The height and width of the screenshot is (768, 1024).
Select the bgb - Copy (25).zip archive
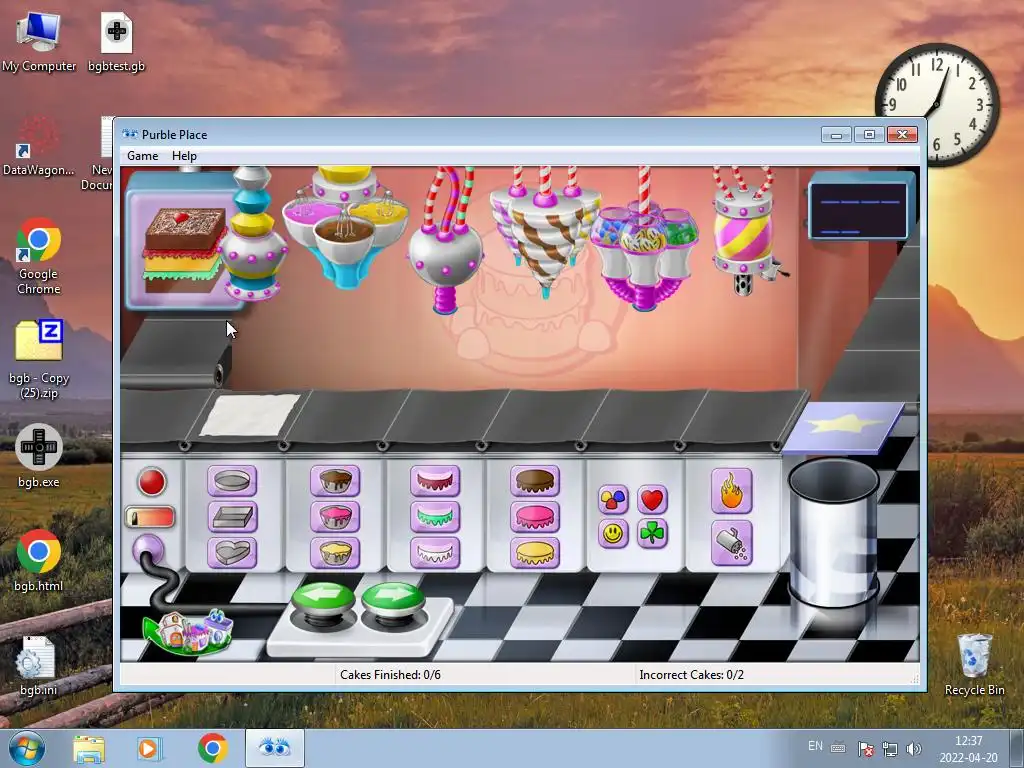tap(39, 359)
